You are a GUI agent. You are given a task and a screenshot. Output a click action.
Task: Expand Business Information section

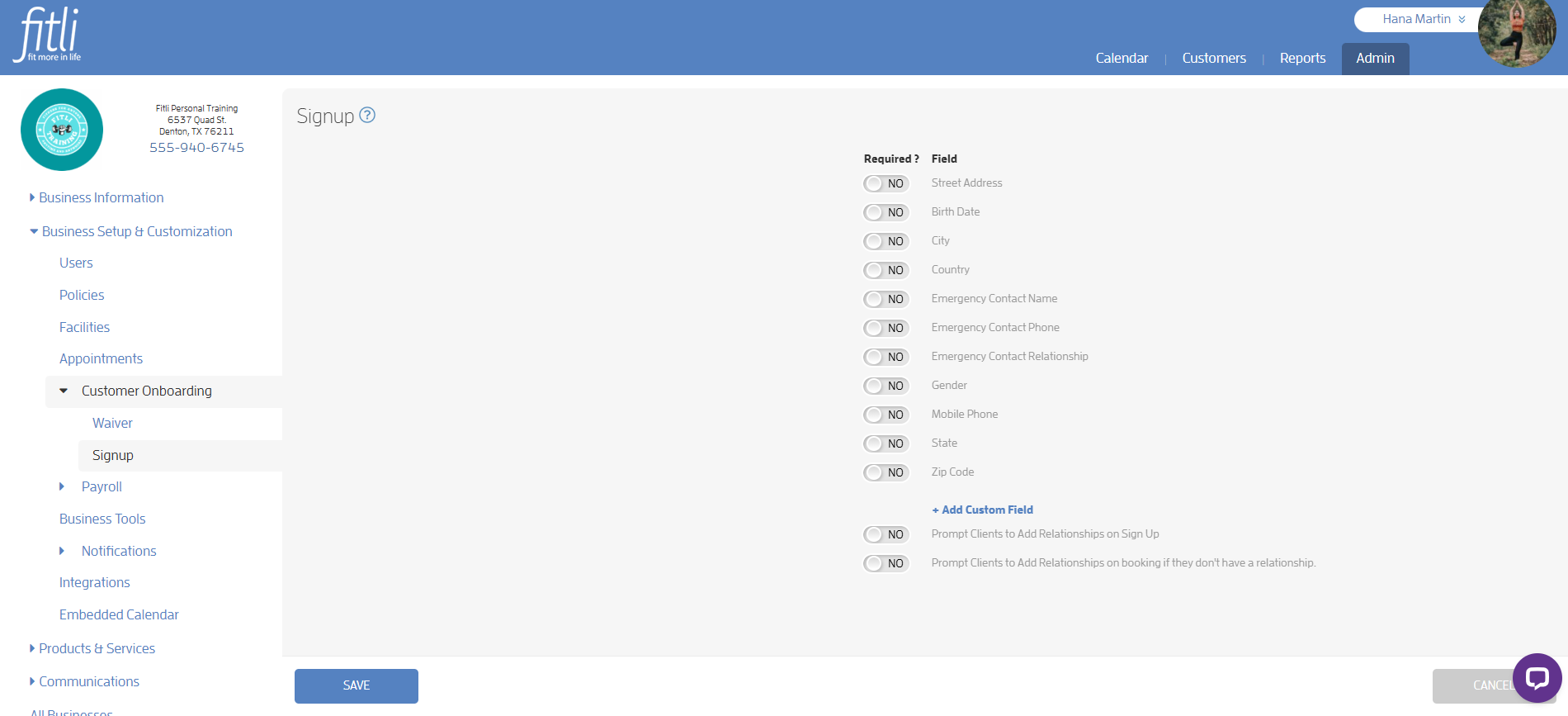(x=97, y=197)
